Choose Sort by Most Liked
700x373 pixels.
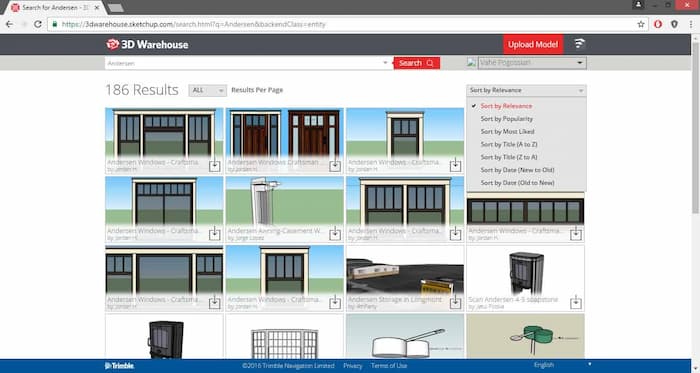coord(507,132)
